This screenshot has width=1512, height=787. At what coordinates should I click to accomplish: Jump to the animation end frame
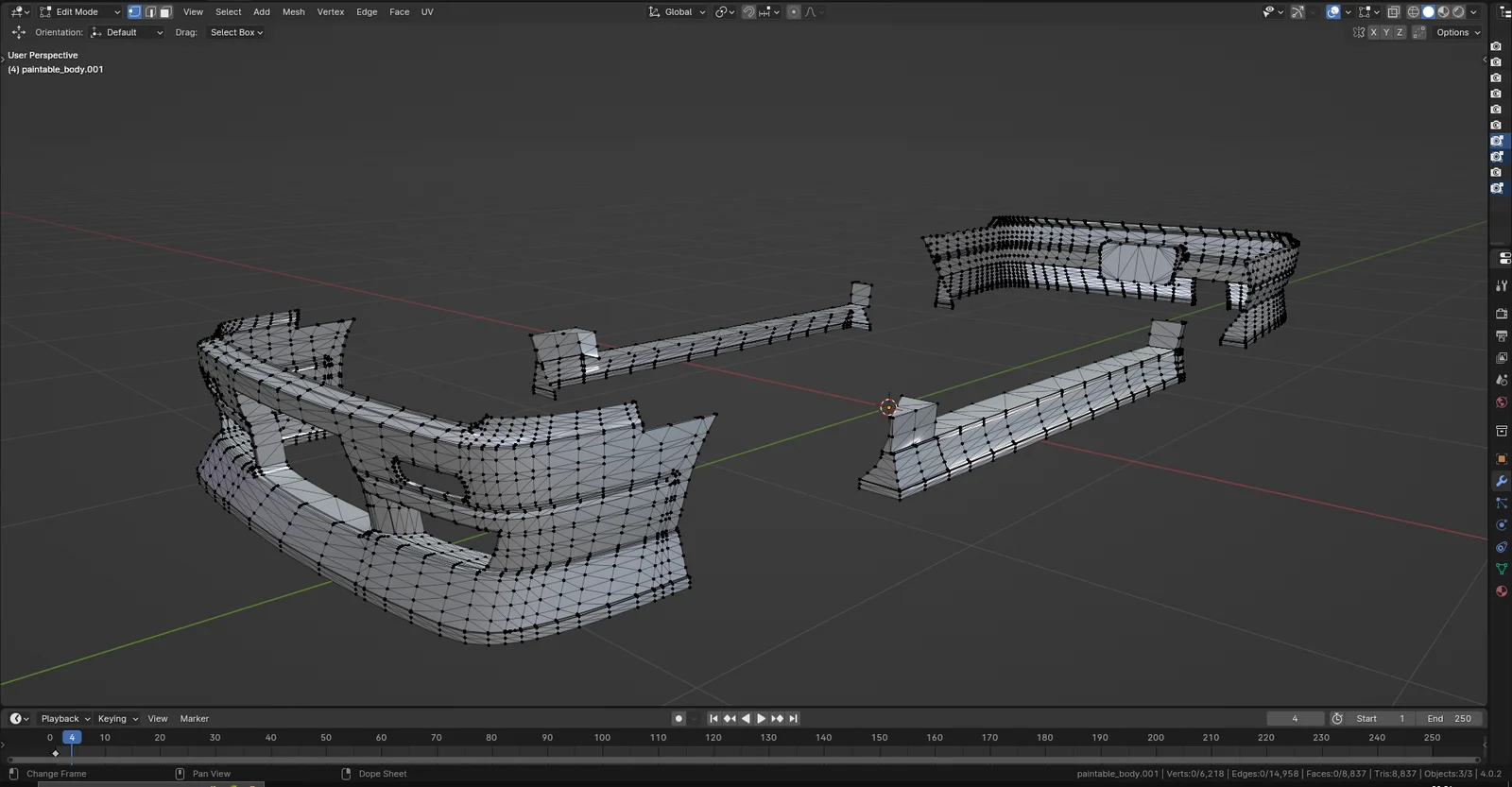pos(794,719)
